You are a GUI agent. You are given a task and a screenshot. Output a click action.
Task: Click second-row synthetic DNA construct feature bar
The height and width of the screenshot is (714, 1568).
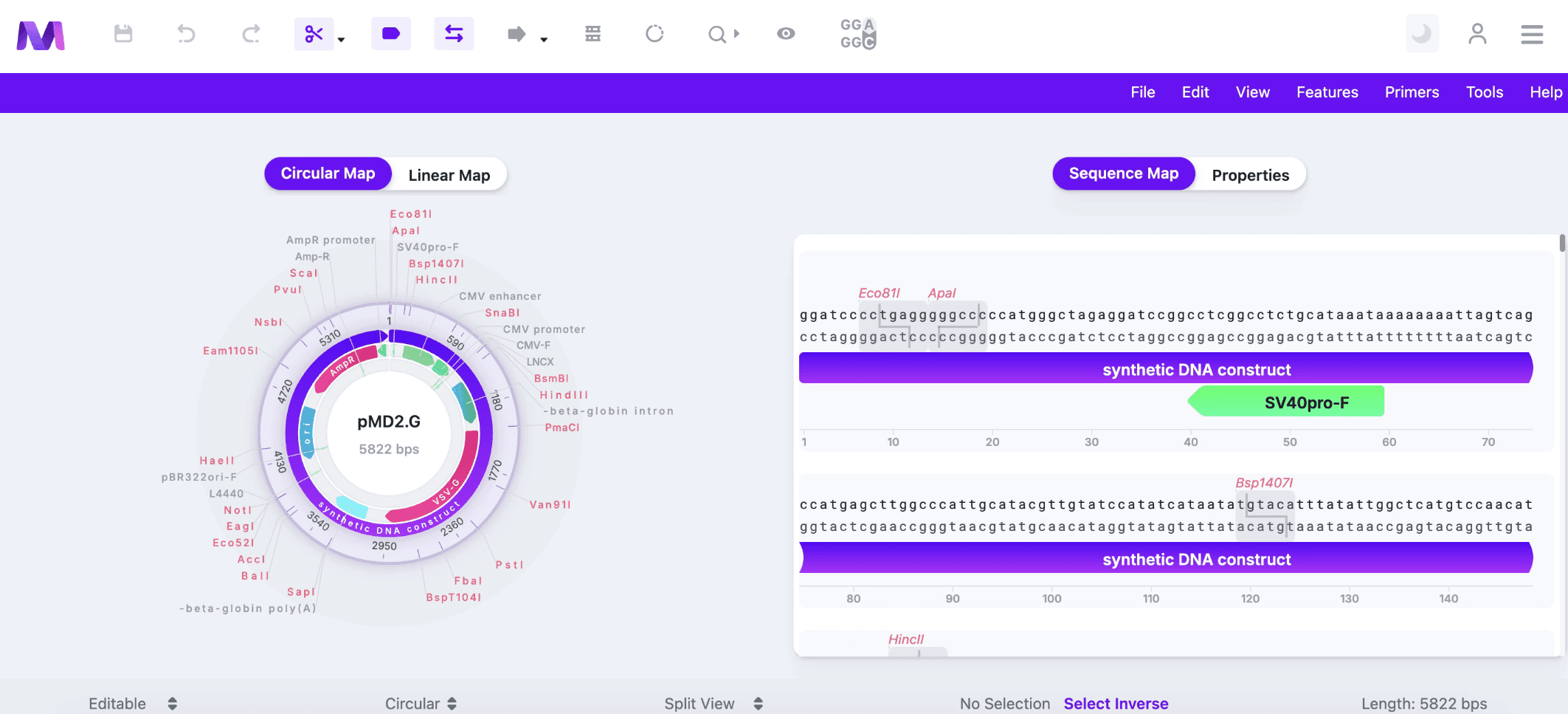tap(1166, 559)
